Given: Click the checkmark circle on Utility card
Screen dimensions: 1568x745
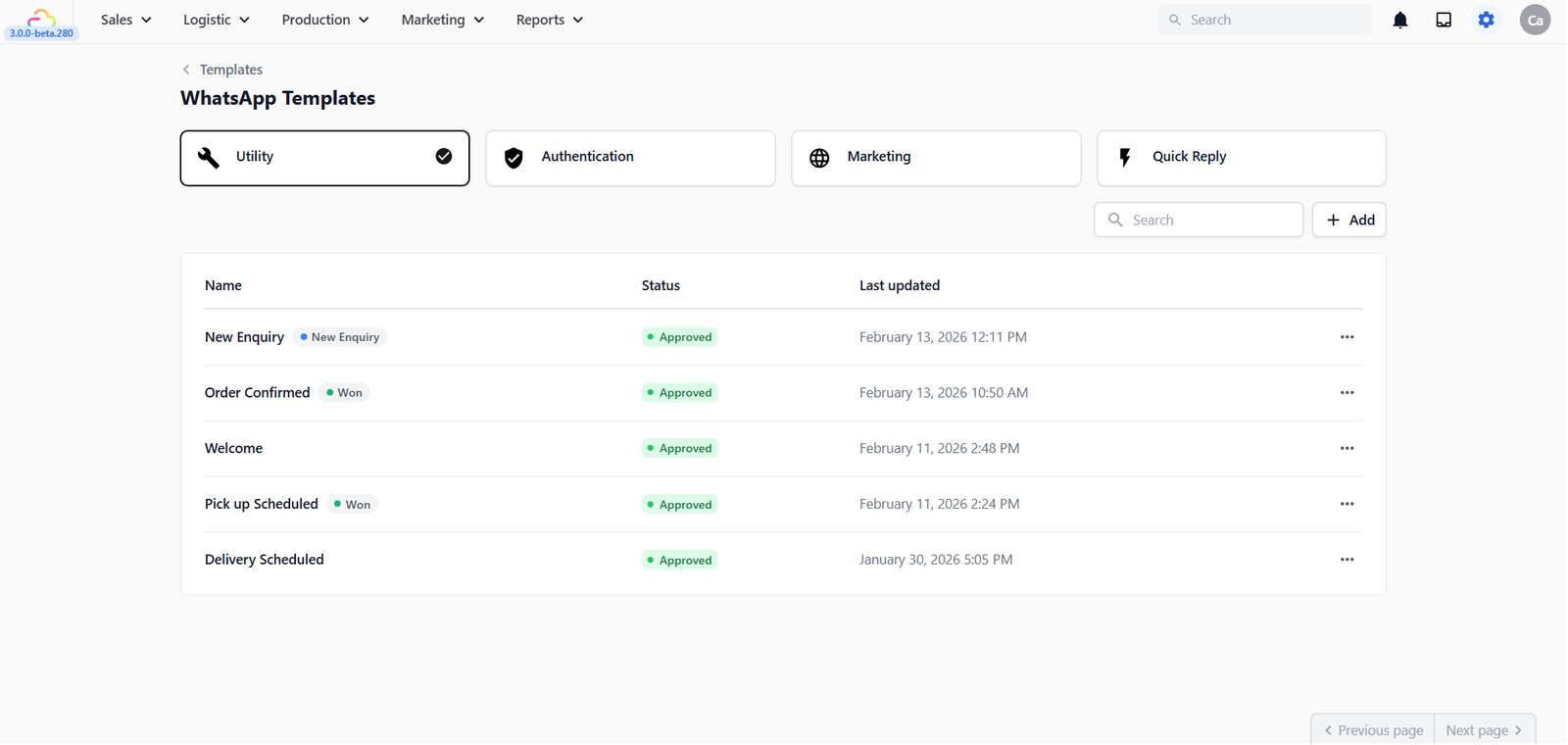Looking at the screenshot, I should tap(444, 156).
